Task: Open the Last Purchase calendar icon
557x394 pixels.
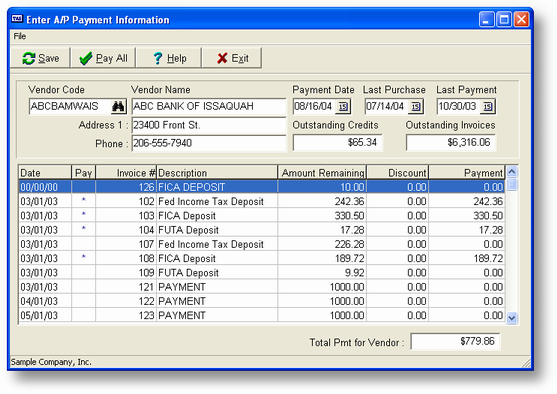Action: point(416,106)
